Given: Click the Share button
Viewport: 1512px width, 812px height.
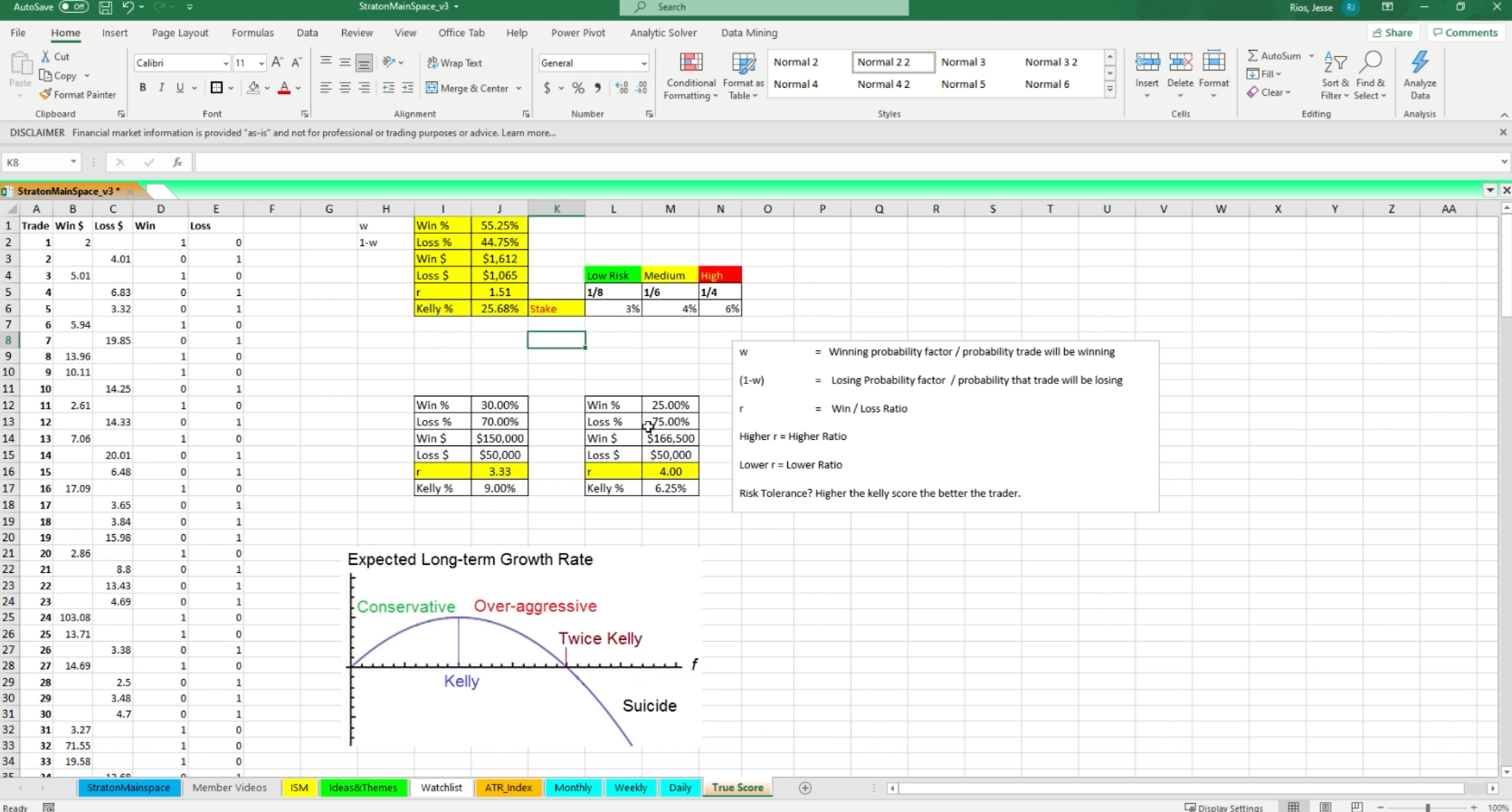Looking at the screenshot, I should pos(1393,33).
